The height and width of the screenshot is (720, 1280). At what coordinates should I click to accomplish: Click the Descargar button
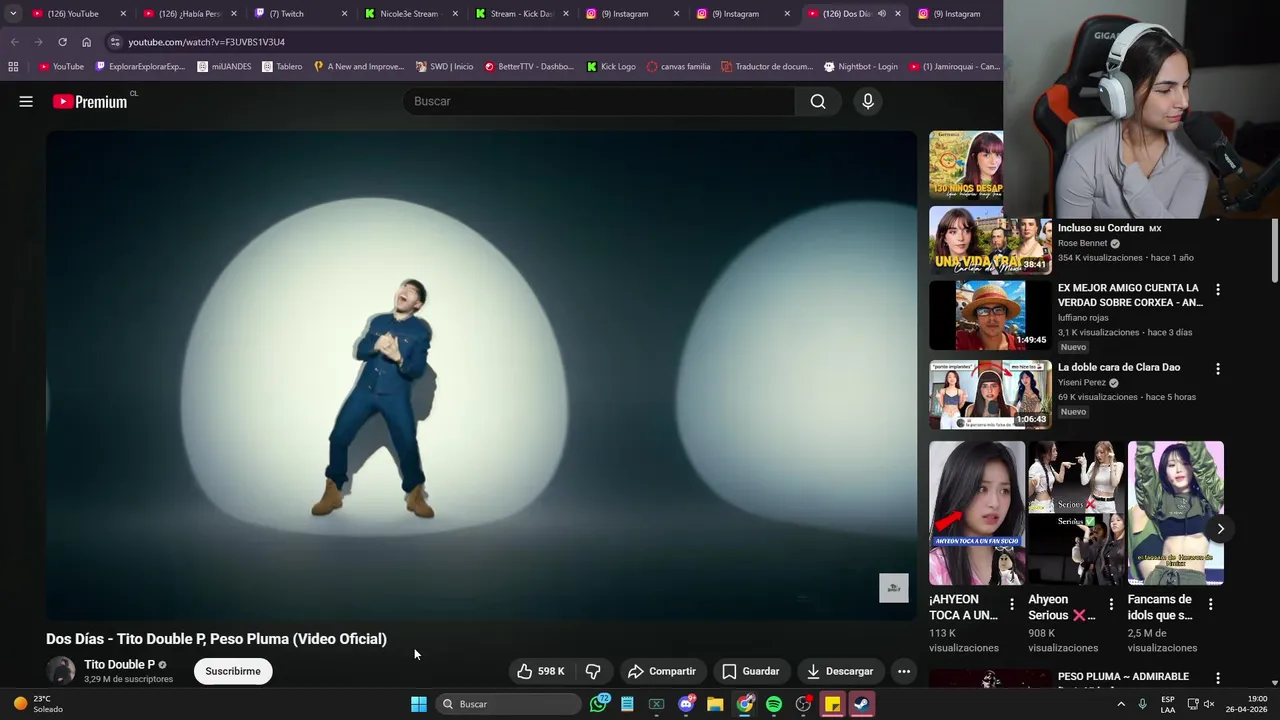pos(840,671)
